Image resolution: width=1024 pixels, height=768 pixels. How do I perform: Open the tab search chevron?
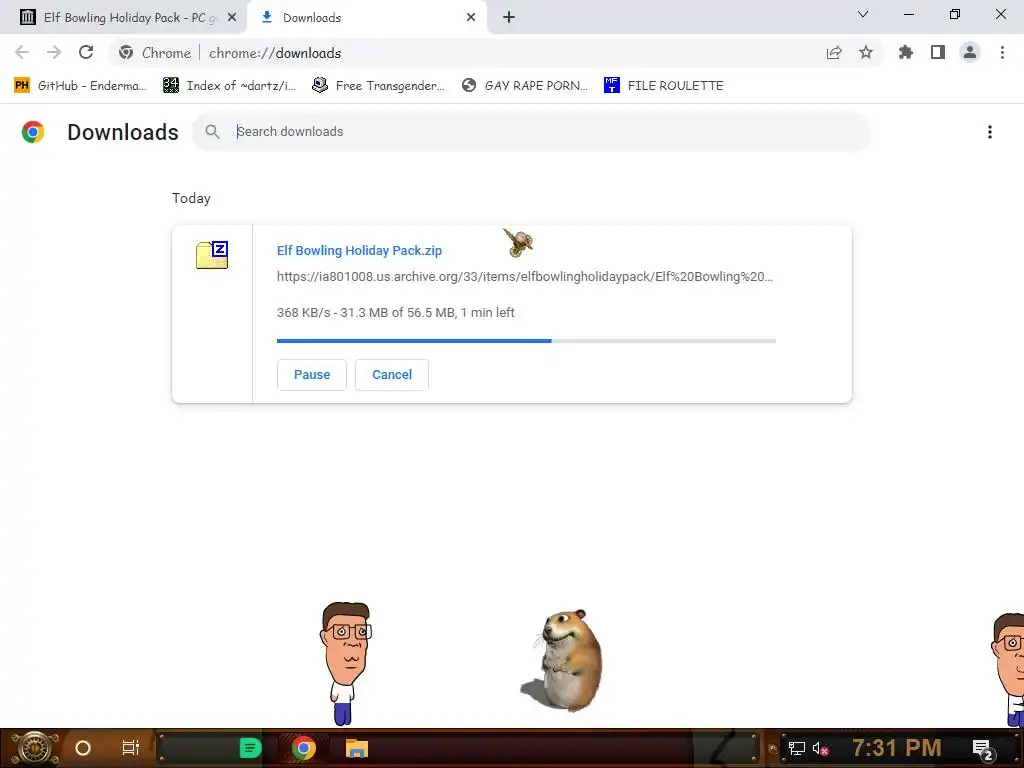[x=862, y=14]
